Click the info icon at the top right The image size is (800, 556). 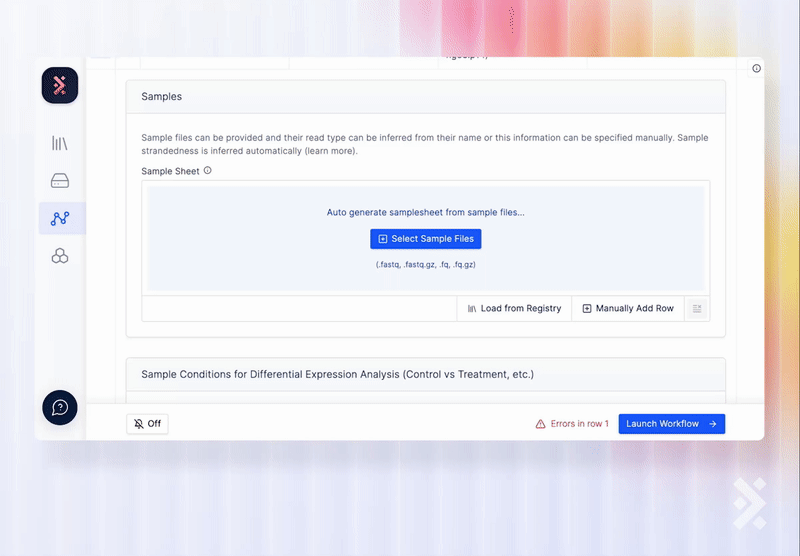[756, 68]
